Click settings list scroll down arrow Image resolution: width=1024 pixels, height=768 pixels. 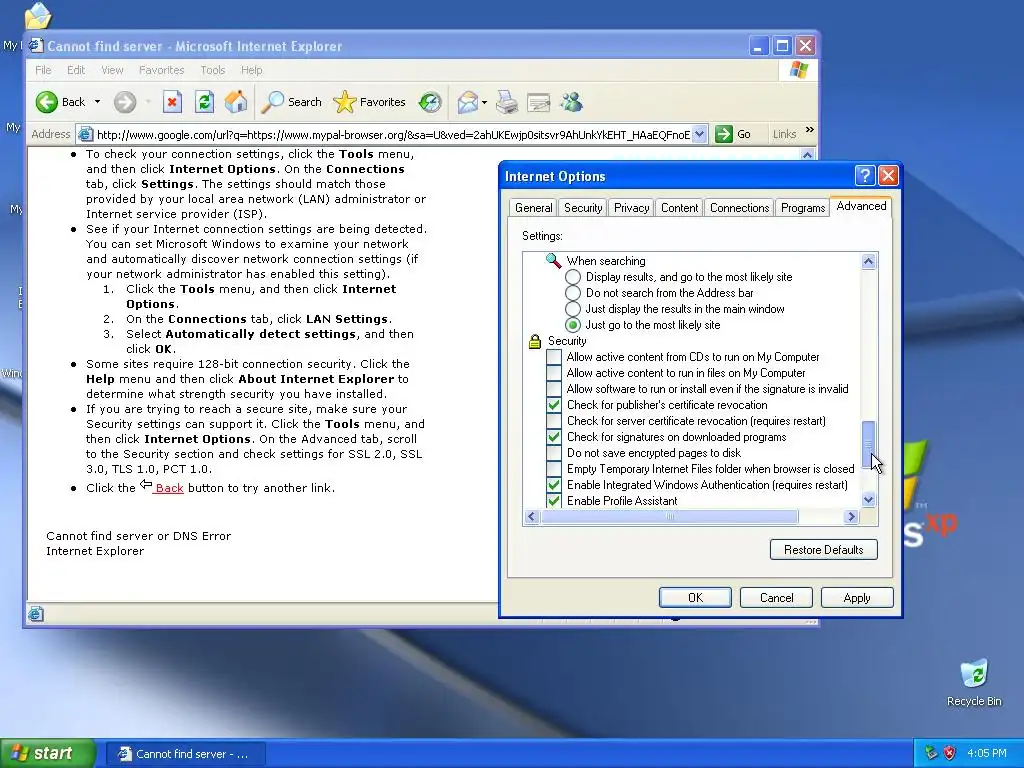tap(868, 500)
